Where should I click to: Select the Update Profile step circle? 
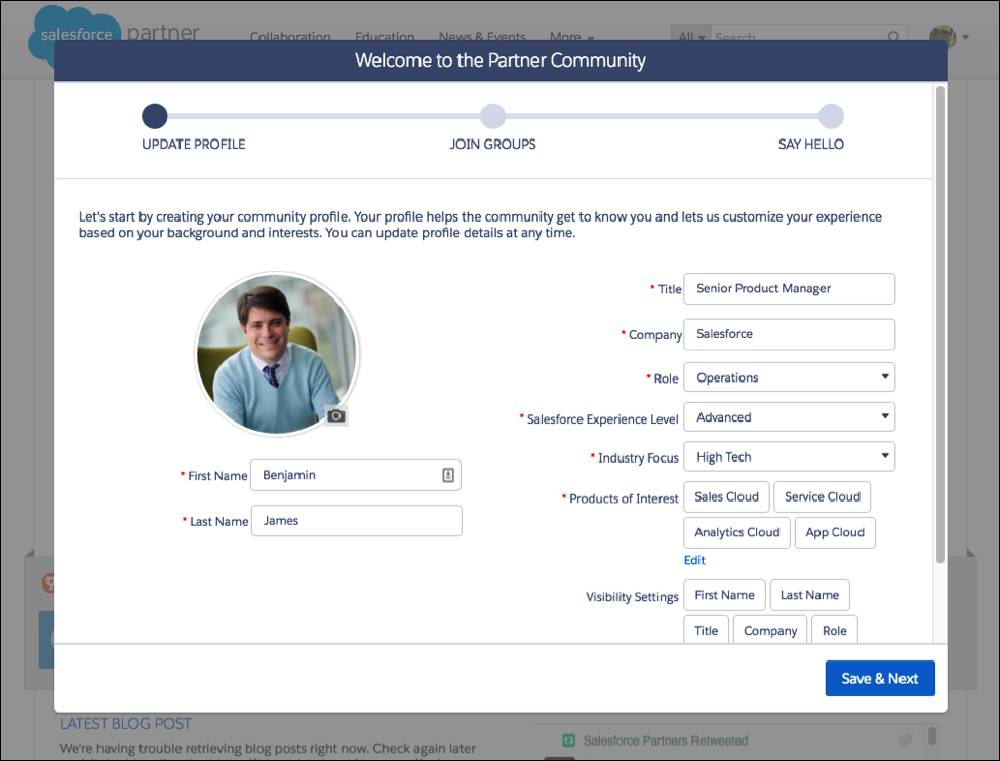[155, 116]
